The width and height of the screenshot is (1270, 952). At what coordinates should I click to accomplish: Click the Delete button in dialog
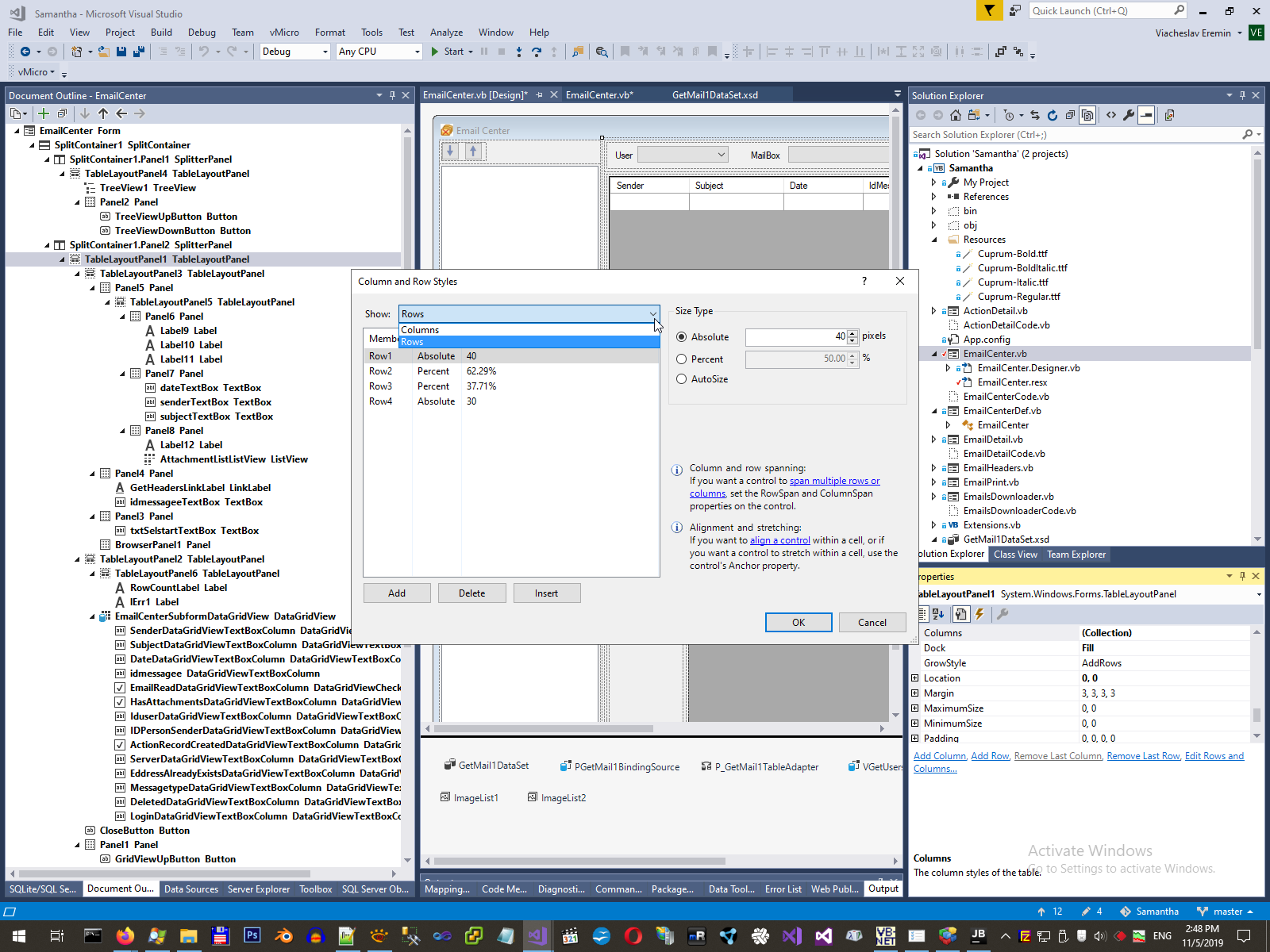[471, 593]
